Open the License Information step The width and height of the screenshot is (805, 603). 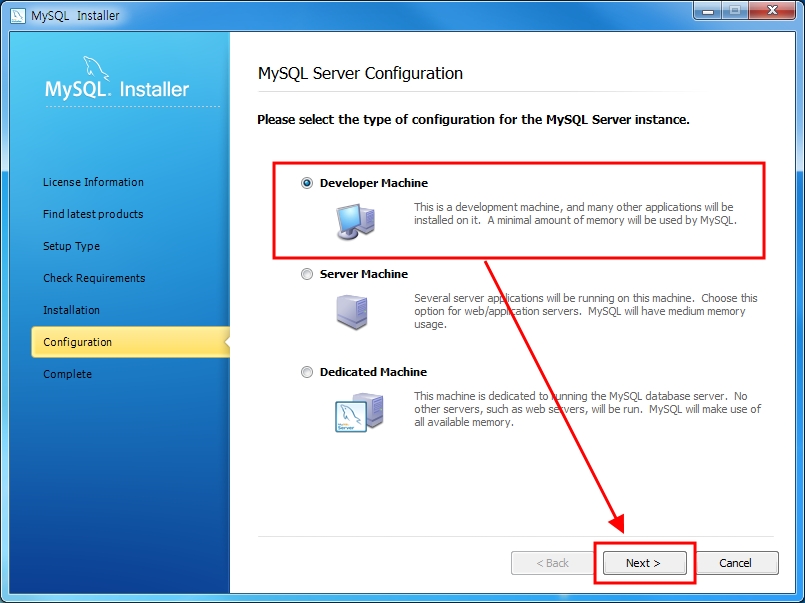[93, 182]
